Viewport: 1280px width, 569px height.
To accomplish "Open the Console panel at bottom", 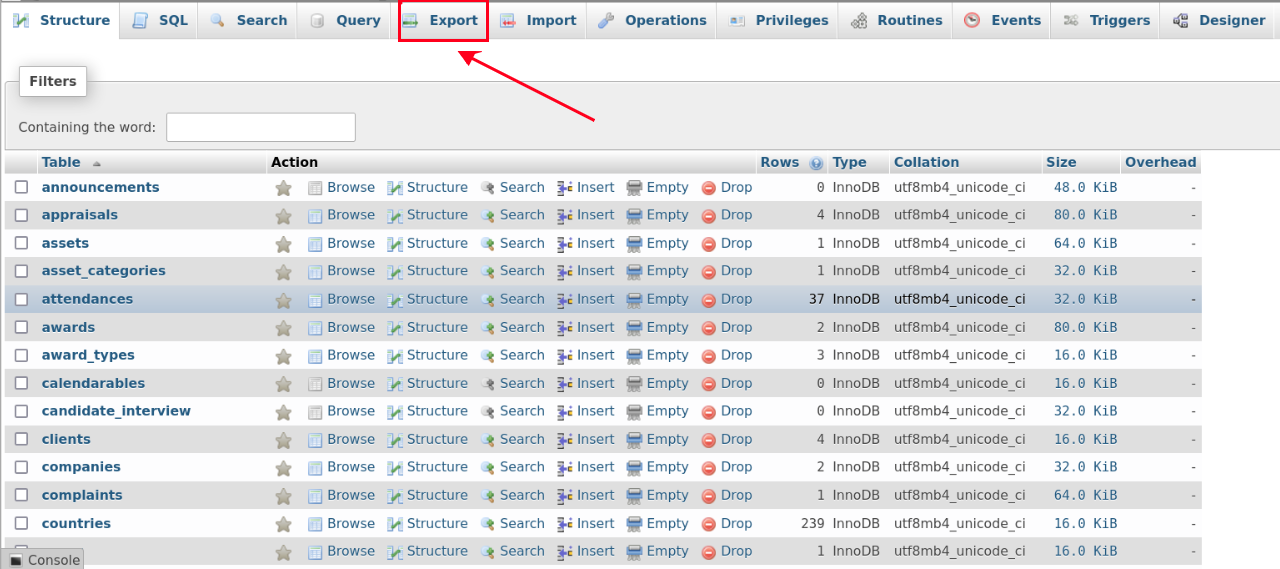I will point(43,560).
